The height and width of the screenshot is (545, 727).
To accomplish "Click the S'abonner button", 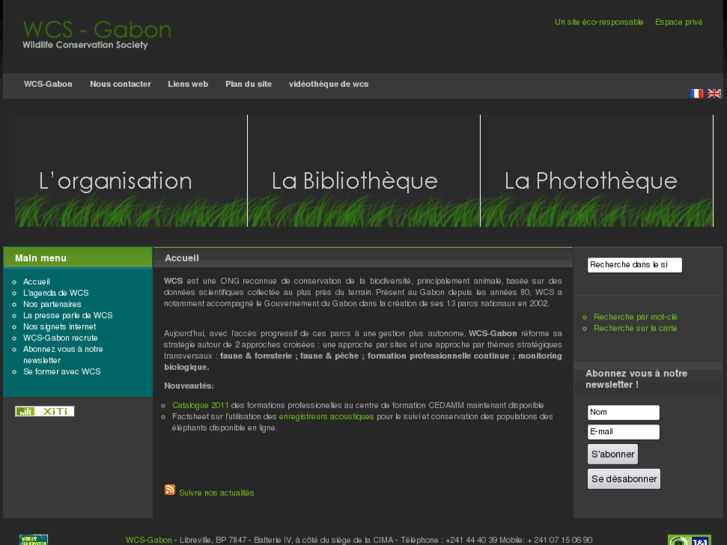I will pos(612,454).
